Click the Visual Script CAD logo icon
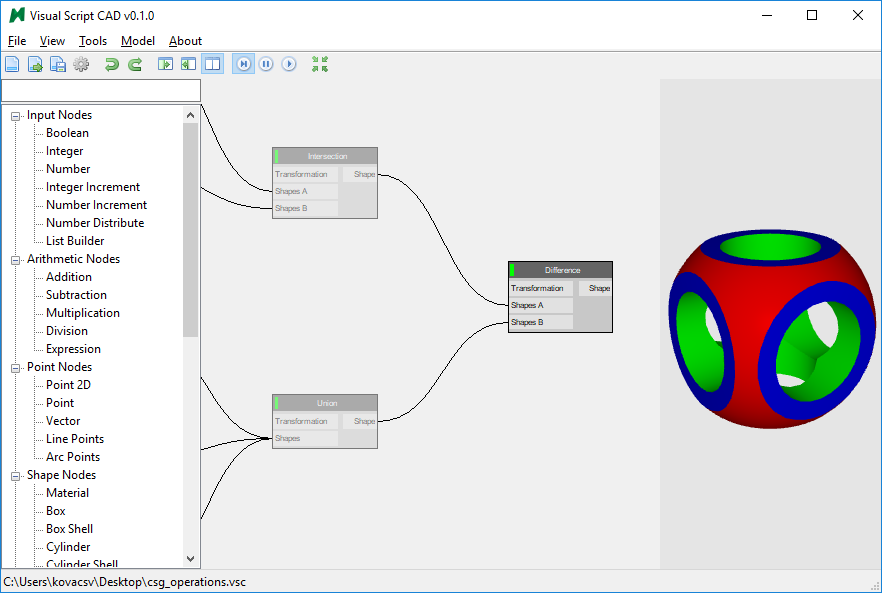Viewport: 882px width, 593px height. tap(17, 15)
